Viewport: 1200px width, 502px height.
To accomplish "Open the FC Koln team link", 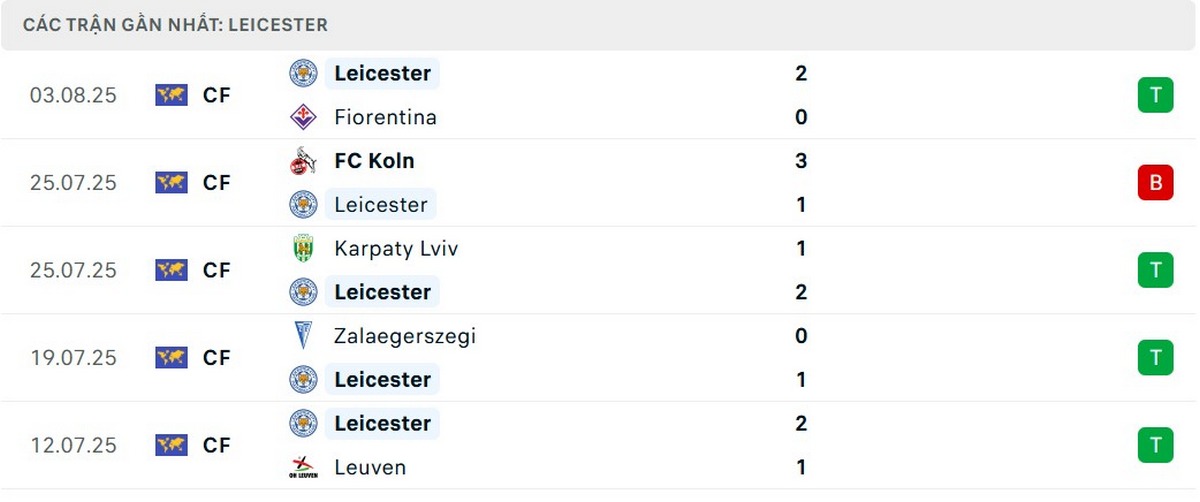I will click(374, 161).
